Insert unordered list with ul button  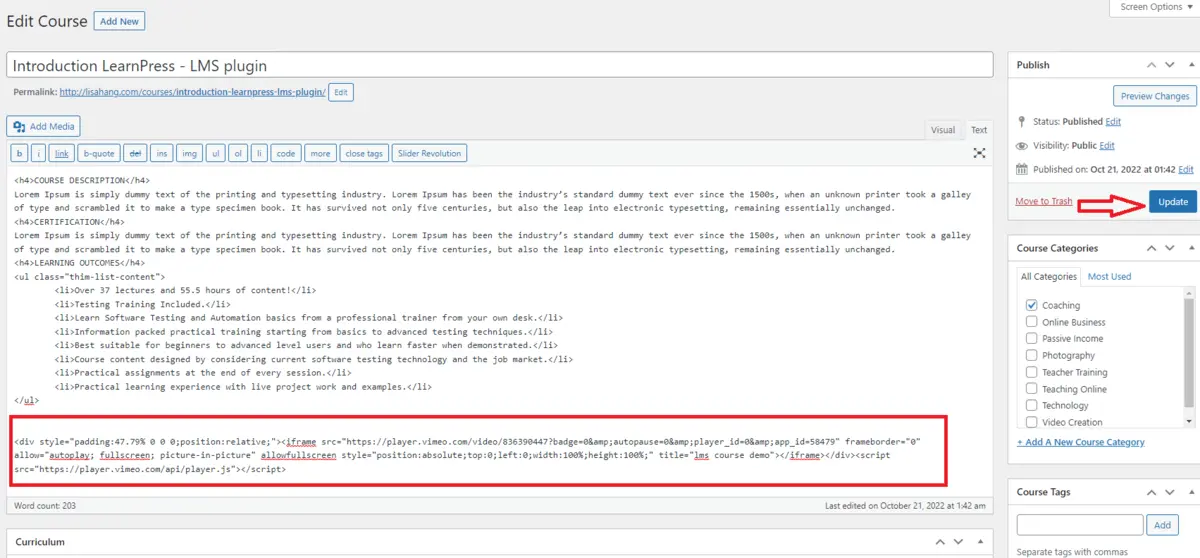pyautogui.click(x=215, y=153)
